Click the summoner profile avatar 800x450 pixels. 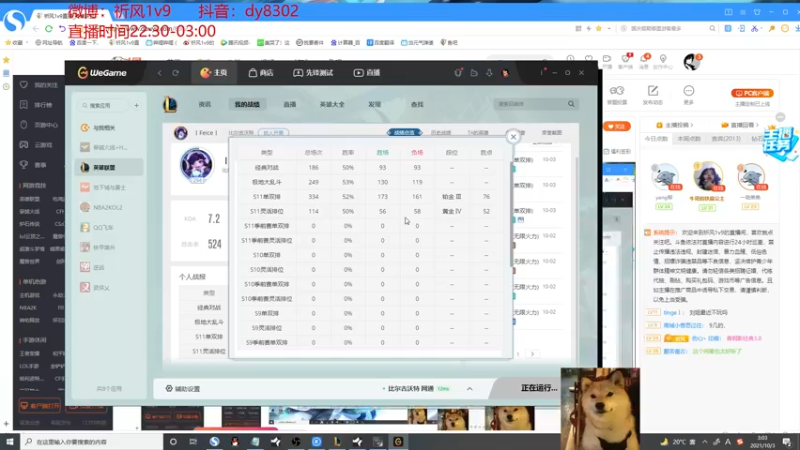[x=196, y=165]
